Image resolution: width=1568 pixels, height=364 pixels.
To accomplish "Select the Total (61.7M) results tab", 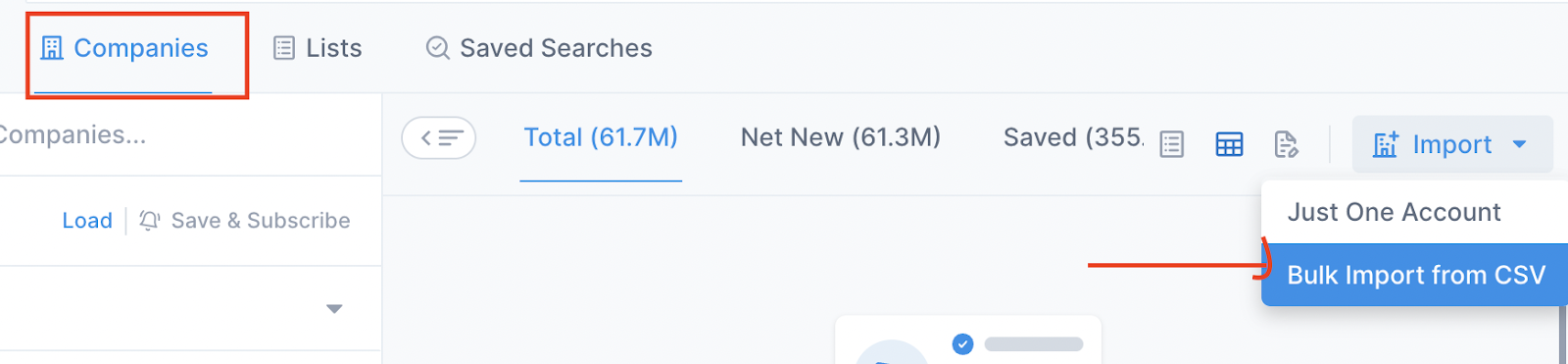I will pyautogui.click(x=601, y=137).
